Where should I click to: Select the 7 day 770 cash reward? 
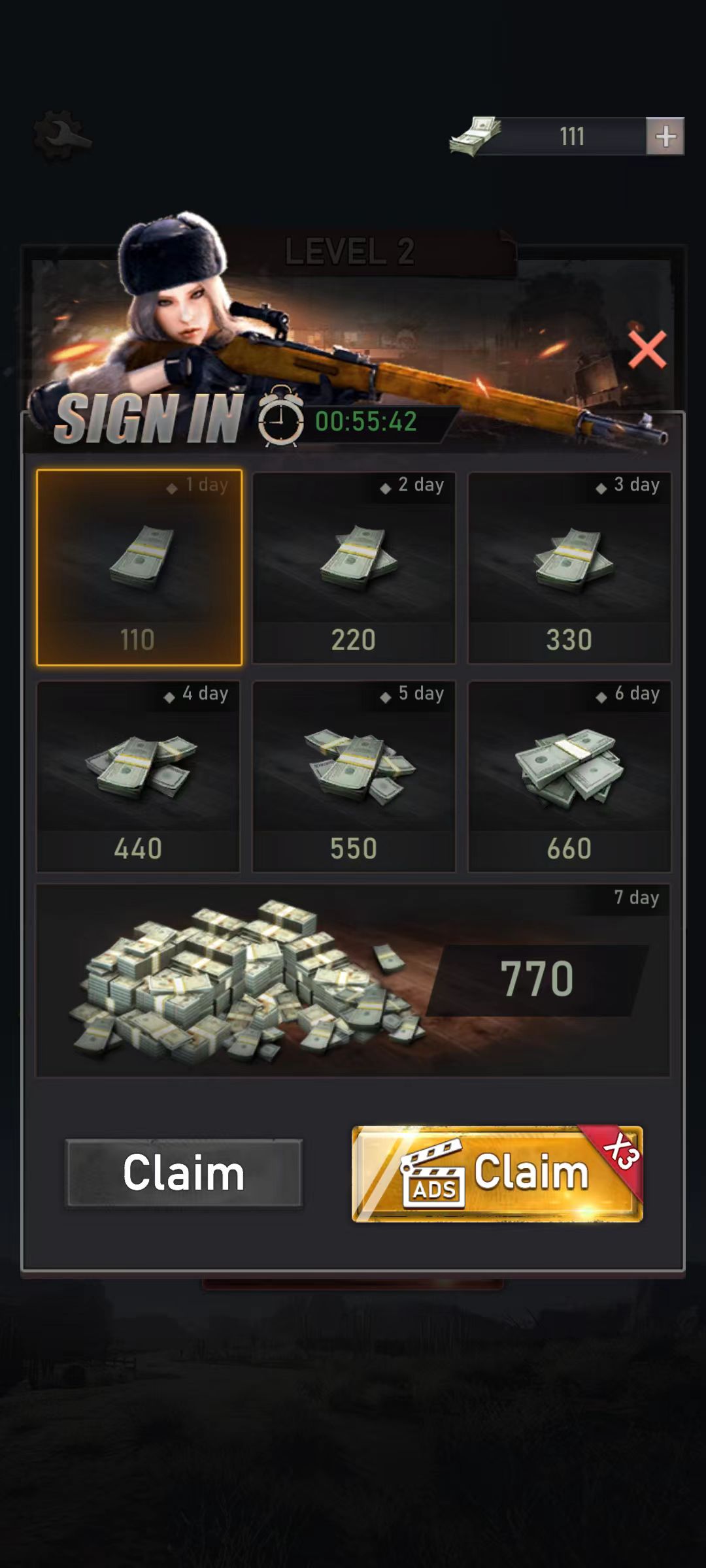[353, 981]
